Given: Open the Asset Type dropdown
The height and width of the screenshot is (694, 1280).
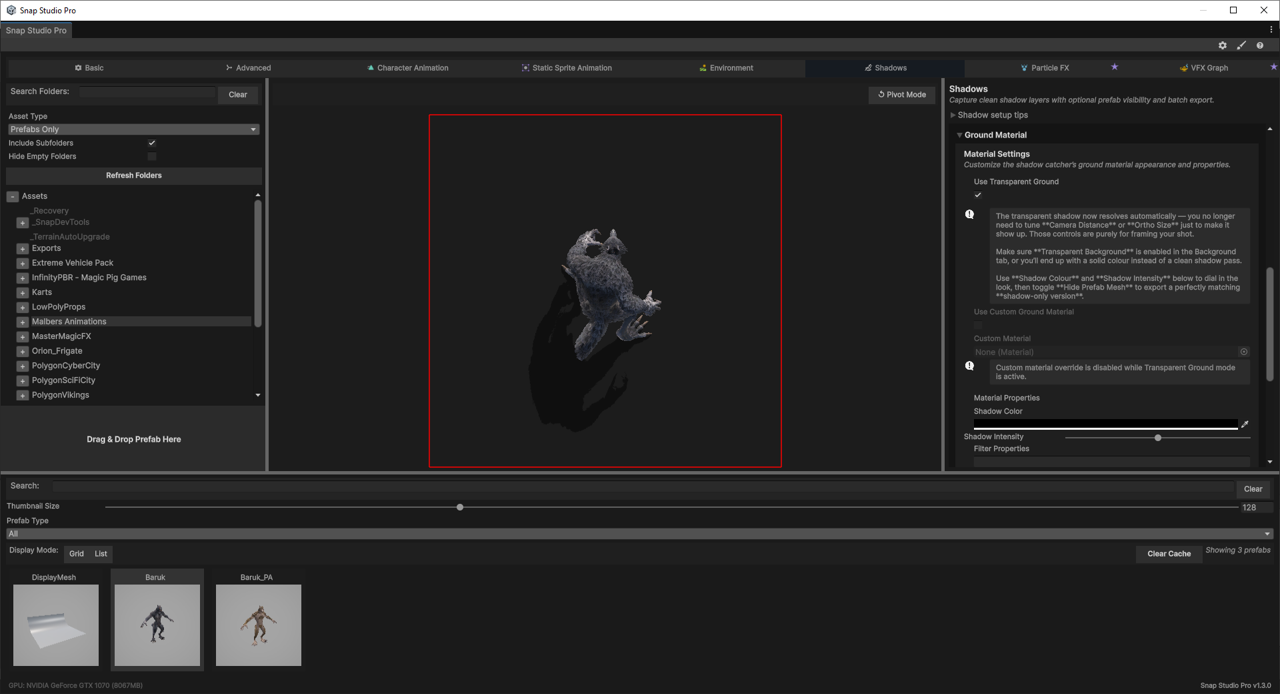Looking at the screenshot, I should pyautogui.click(x=134, y=129).
